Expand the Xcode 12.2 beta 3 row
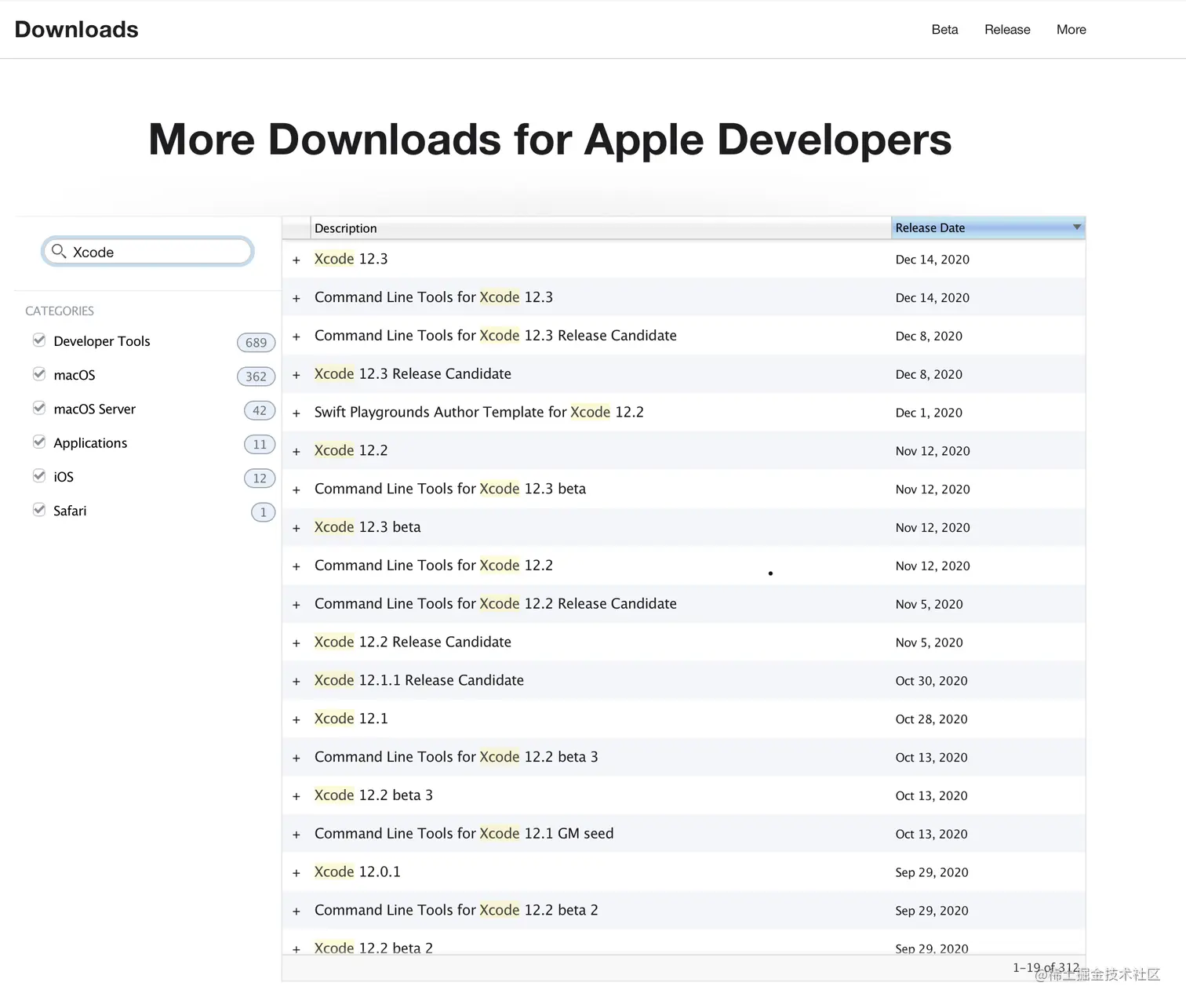Screen dimensions: 1186x1008 click(296, 797)
